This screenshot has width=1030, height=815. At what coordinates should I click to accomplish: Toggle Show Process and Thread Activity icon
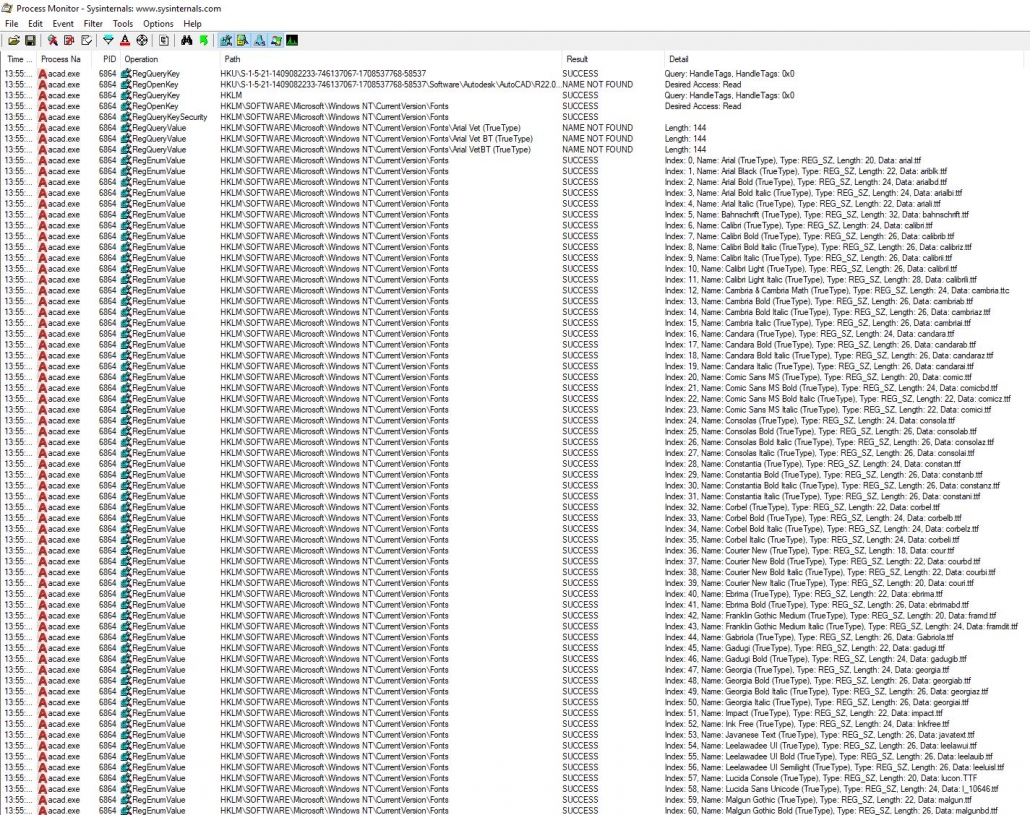276,41
